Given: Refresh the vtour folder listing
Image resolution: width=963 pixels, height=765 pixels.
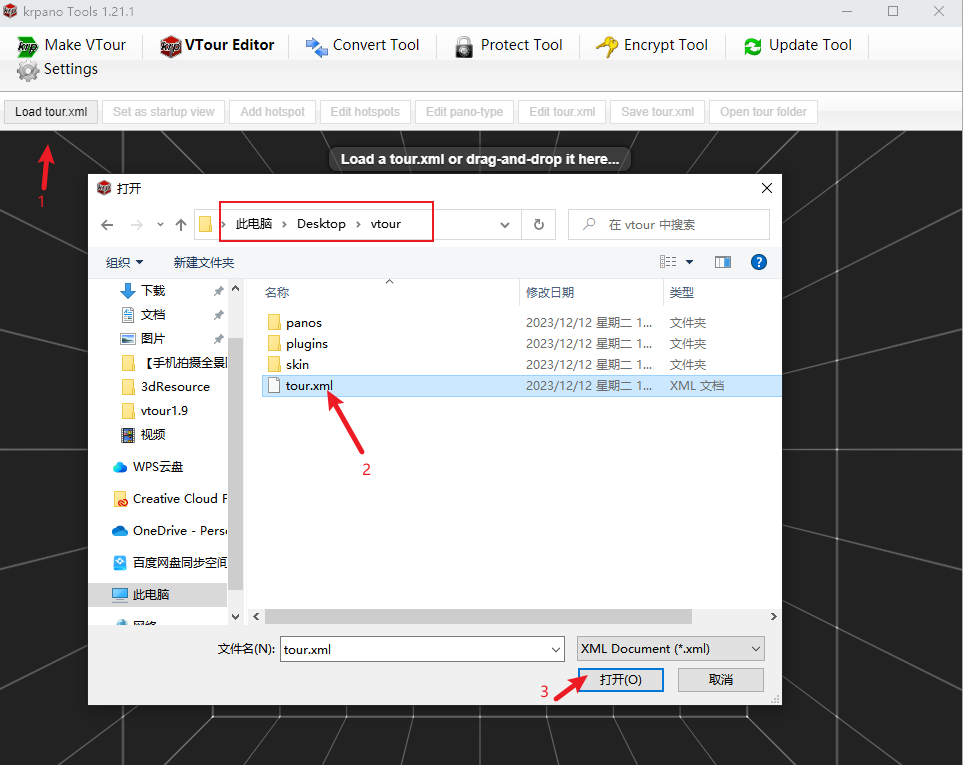Looking at the screenshot, I should tap(539, 225).
